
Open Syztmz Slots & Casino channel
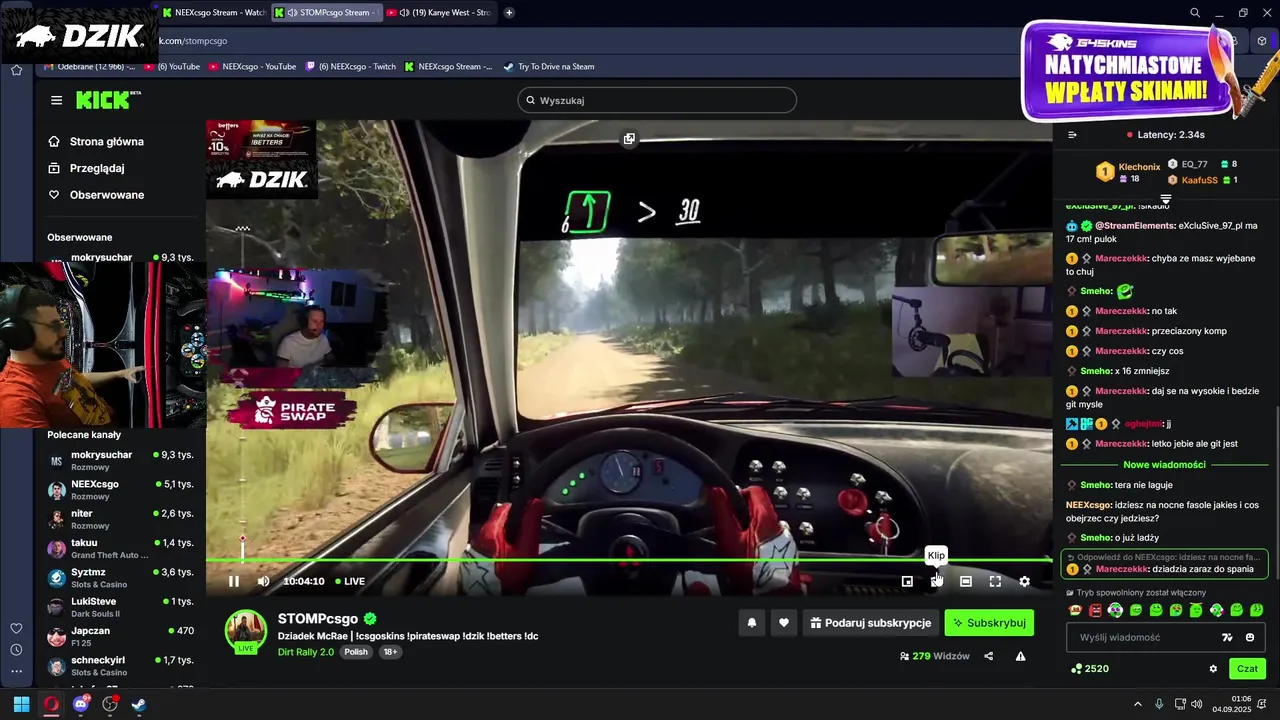click(x=120, y=578)
